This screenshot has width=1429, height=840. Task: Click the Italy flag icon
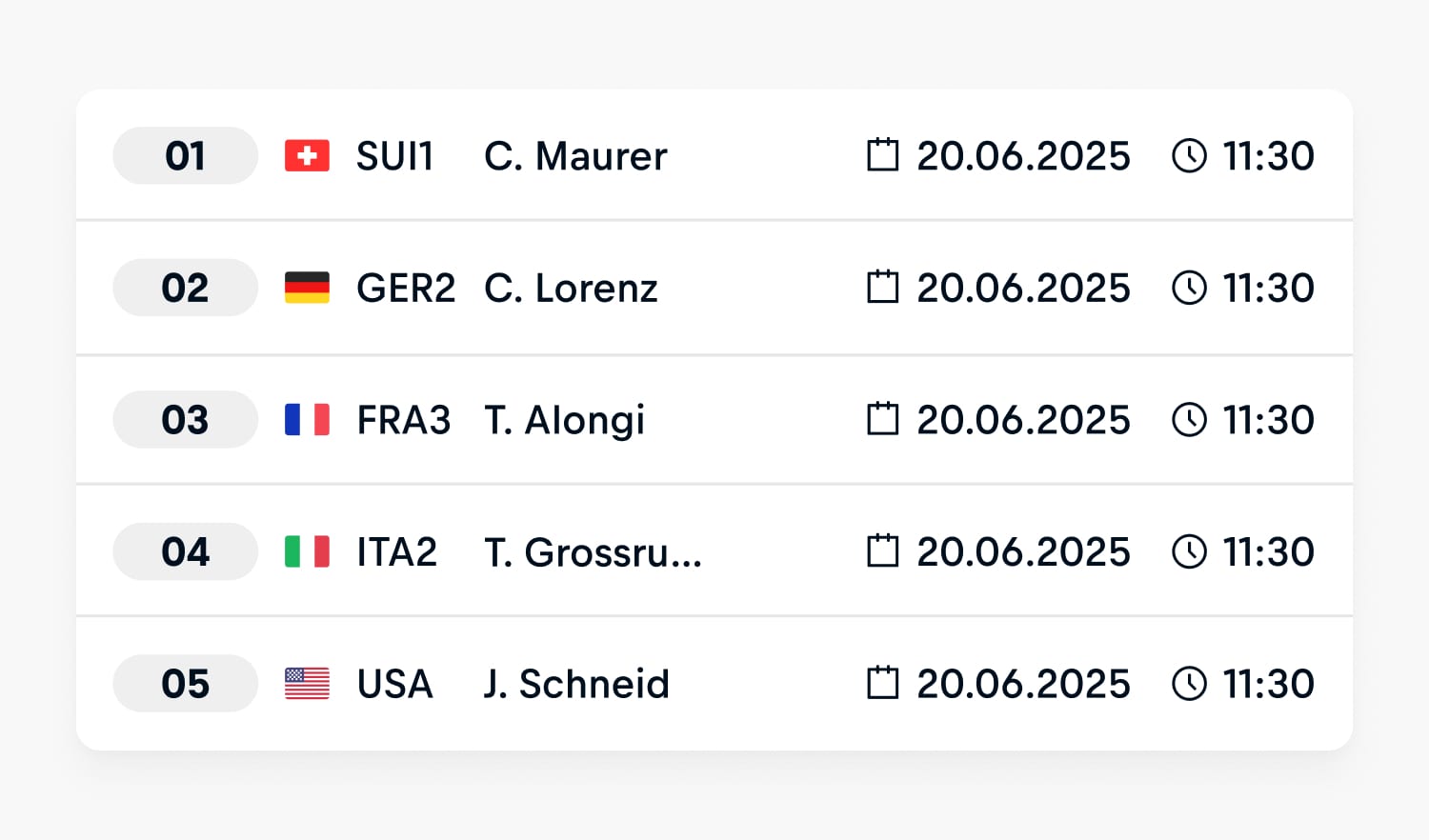pos(307,551)
